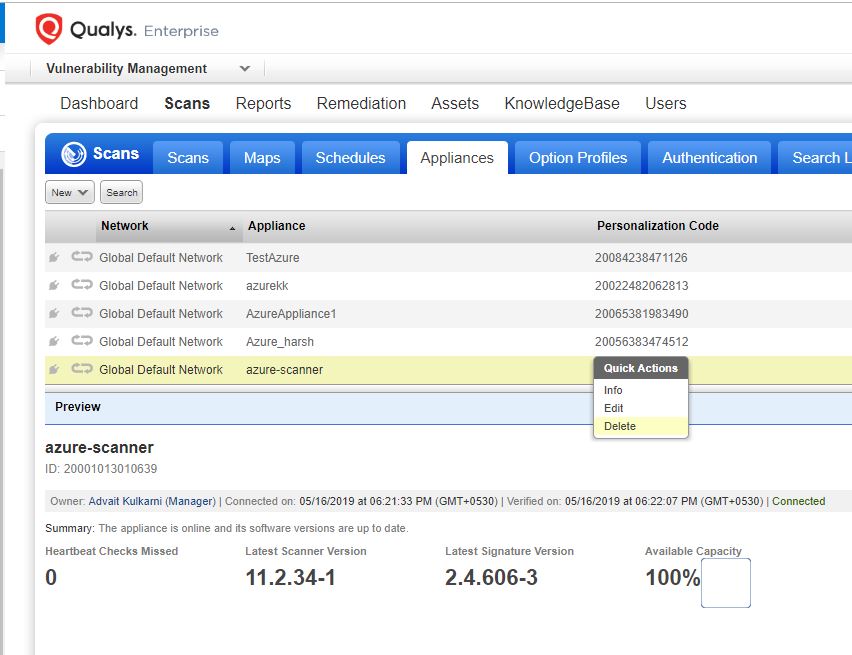Image resolution: width=852 pixels, height=655 pixels.
Task: Click the link icon in azure-scanner row
Action: click(x=82, y=370)
